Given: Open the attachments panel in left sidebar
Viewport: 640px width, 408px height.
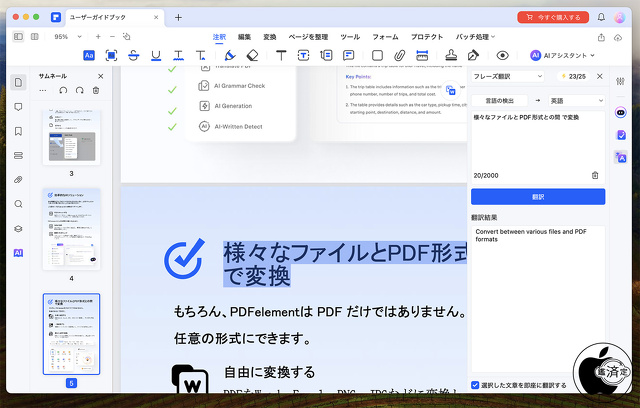Looking at the screenshot, I should pos(18,180).
